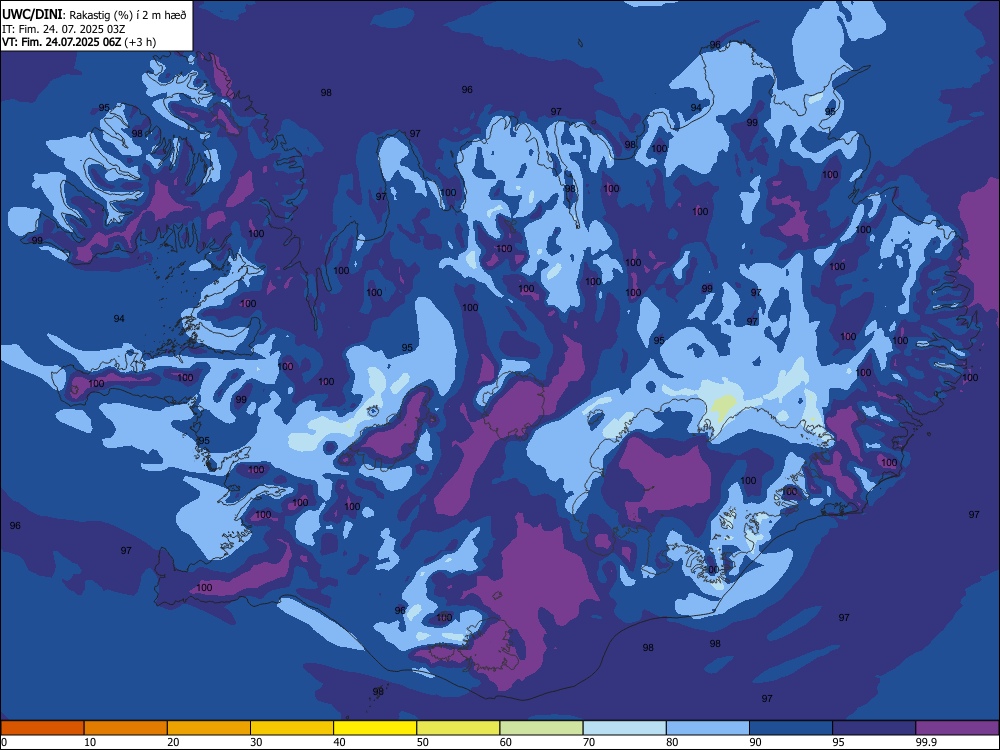Image resolution: width=1000 pixels, height=750 pixels.
Task: Pick the pale blue 70–80 legend swatch
Action: point(624,728)
